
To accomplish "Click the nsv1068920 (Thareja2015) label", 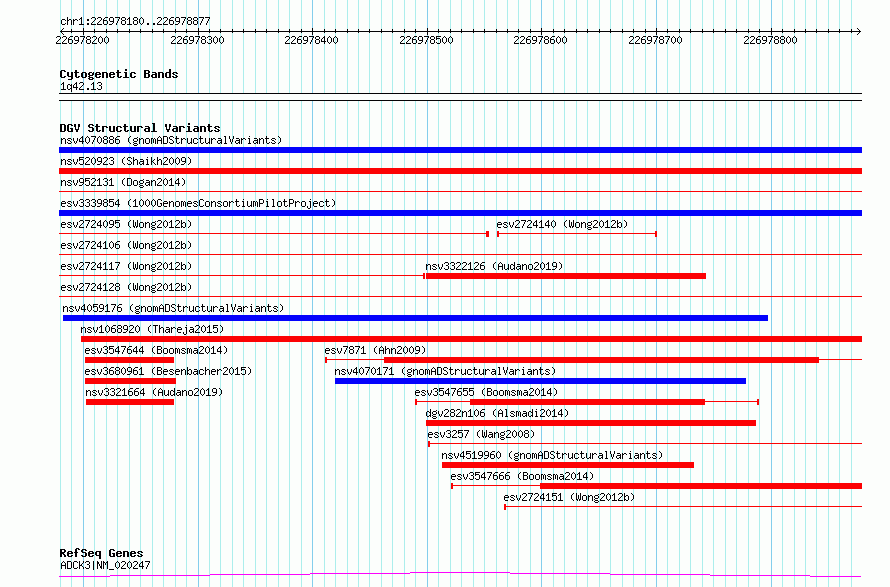I will pos(152,329).
